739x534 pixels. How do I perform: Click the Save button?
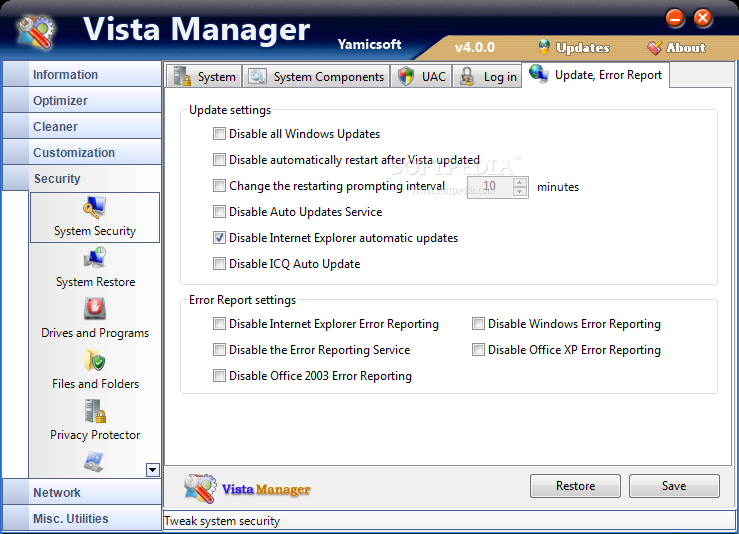point(674,486)
